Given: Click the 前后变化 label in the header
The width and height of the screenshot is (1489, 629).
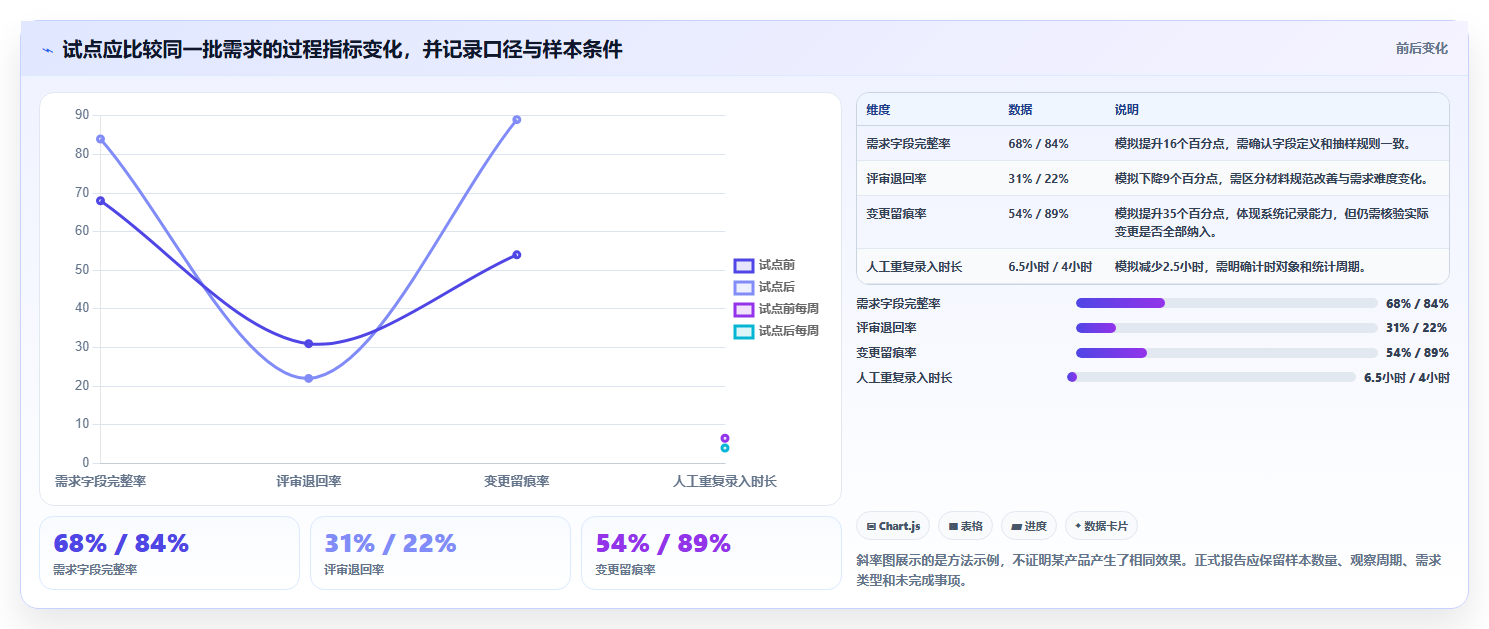Looking at the screenshot, I should [x=1421, y=49].
